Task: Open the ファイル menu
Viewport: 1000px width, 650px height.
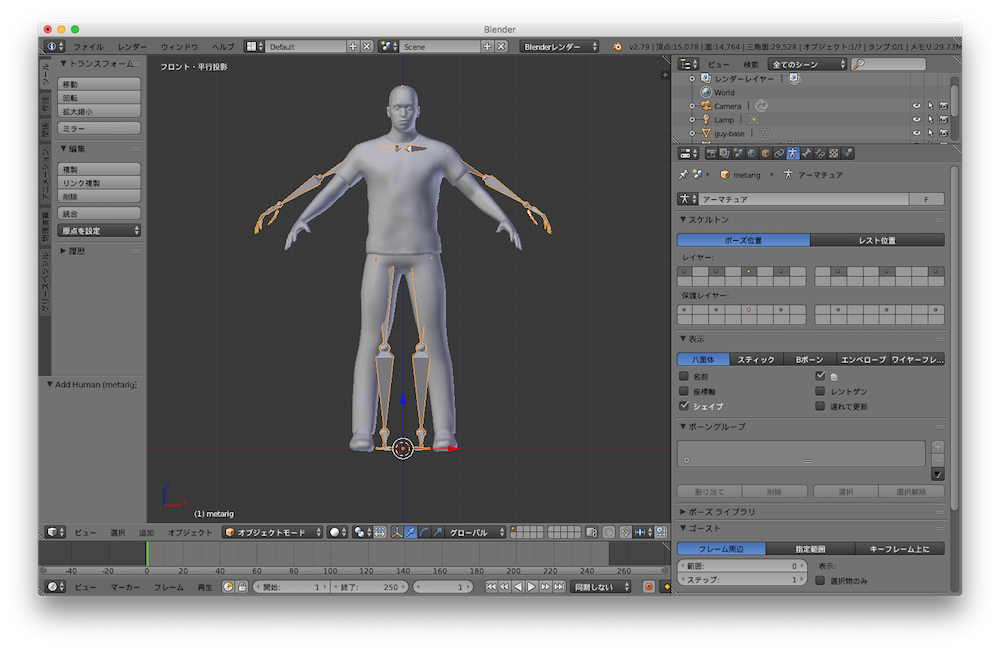Action: point(88,47)
